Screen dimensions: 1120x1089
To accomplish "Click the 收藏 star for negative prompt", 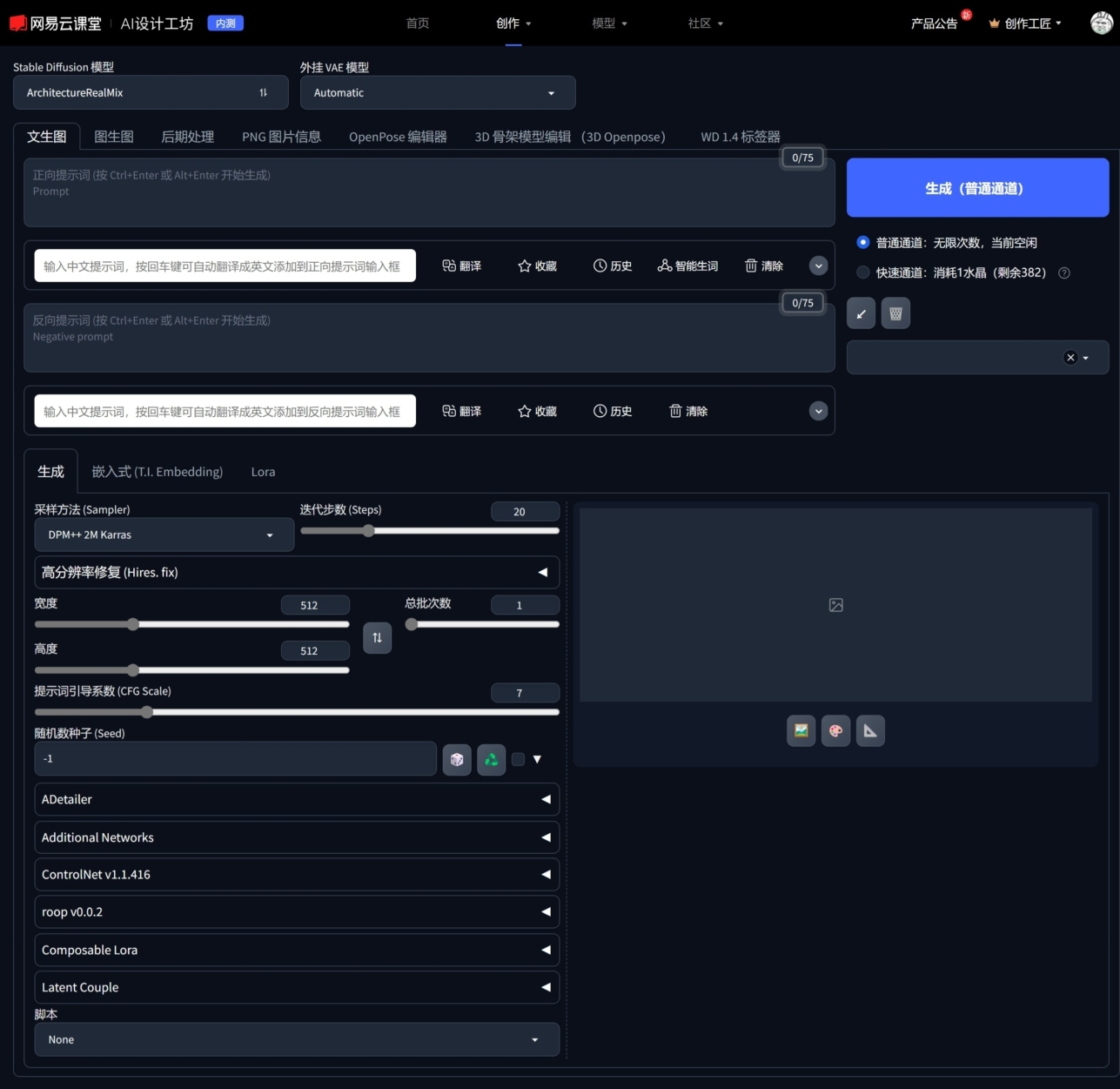I will pyautogui.click(x=537, y=412).
